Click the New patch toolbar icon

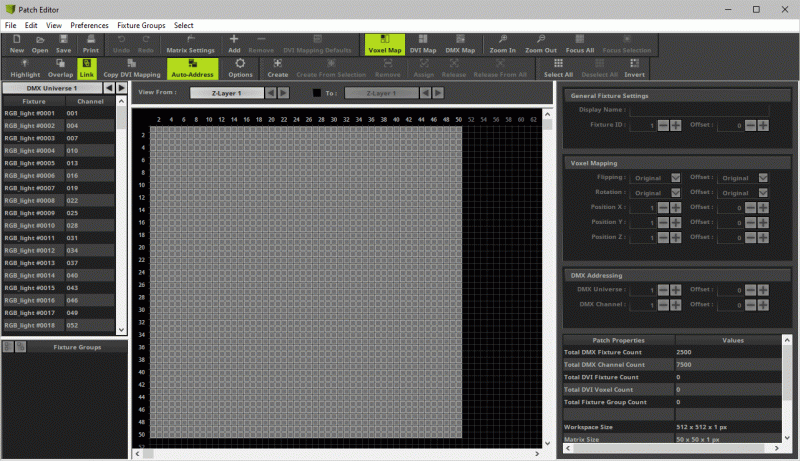[x=16, y=44]
